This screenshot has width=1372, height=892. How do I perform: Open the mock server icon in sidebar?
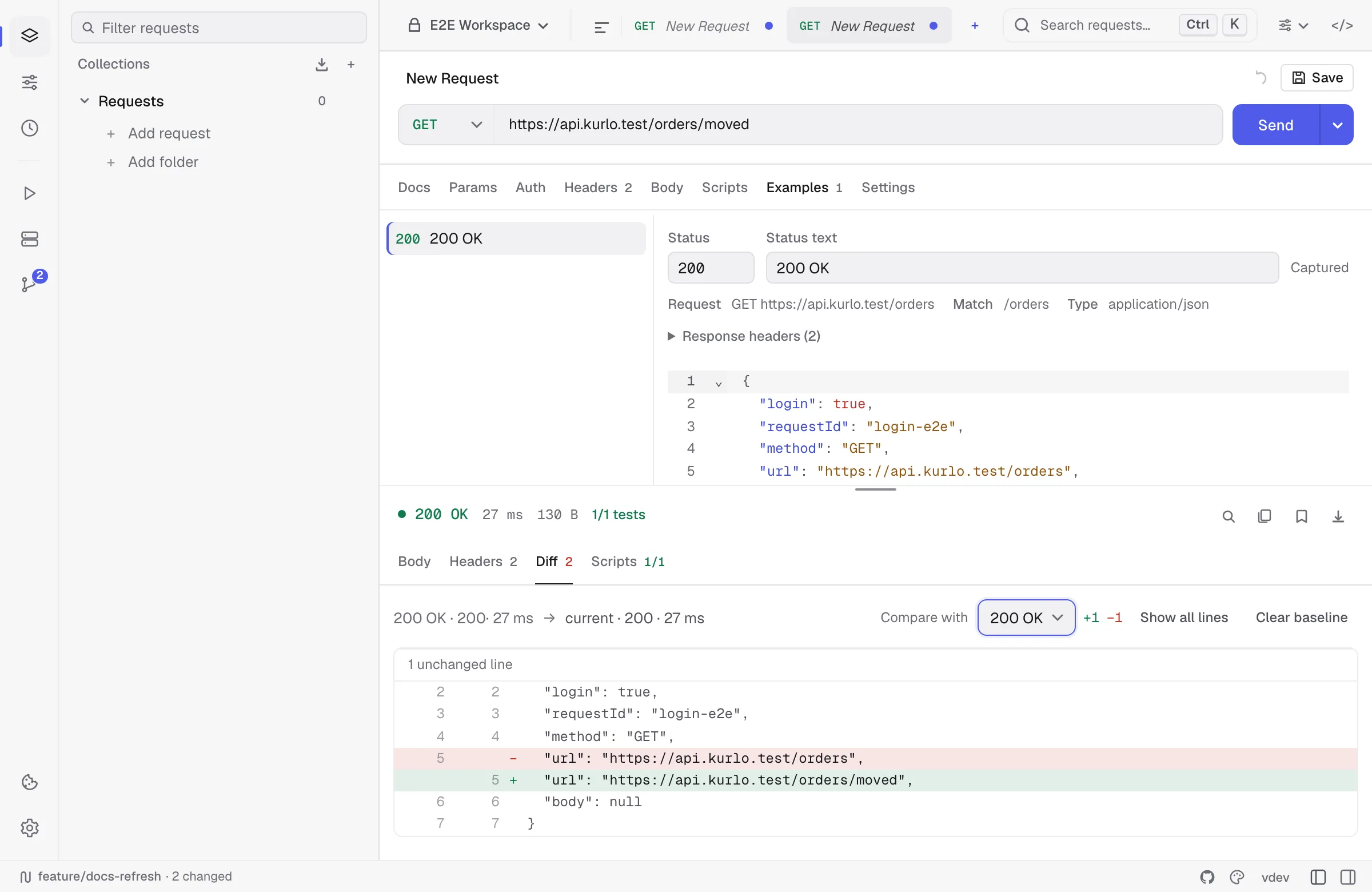29,238
